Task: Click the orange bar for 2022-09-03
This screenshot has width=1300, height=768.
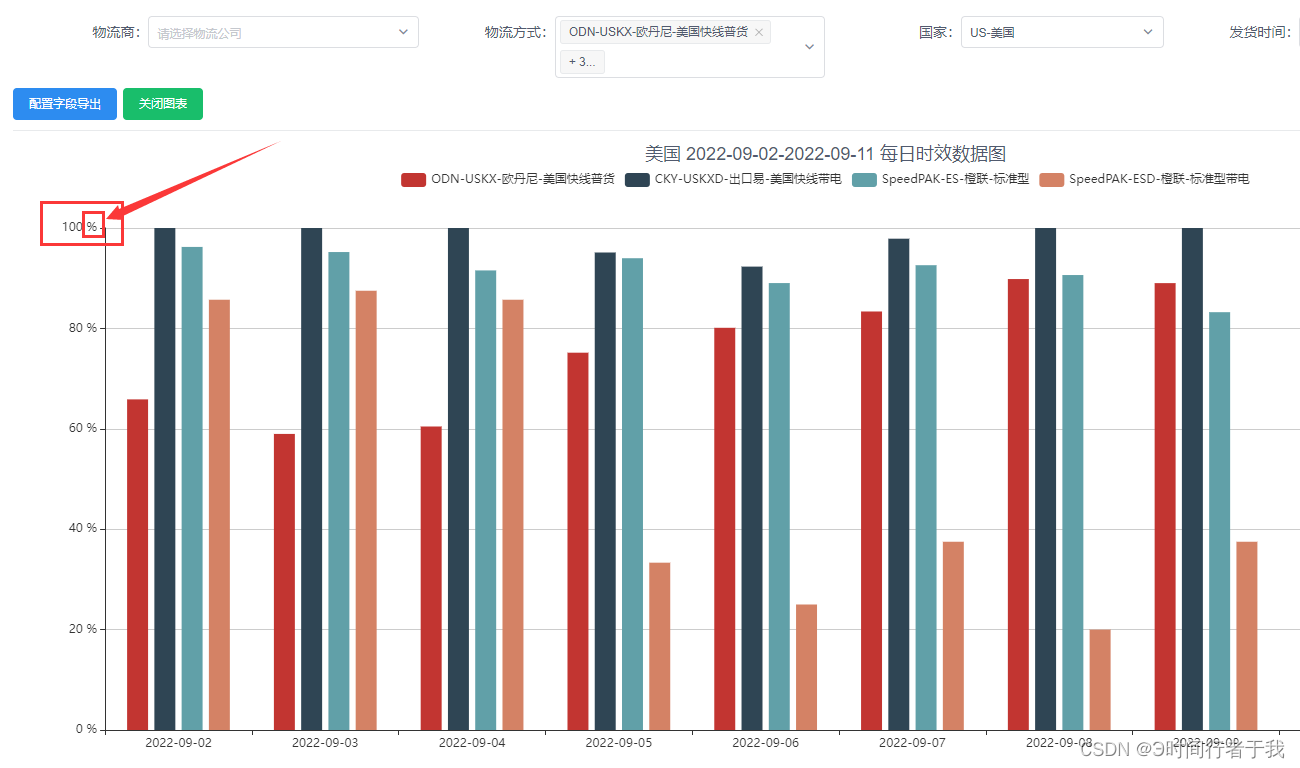Action: (366, 511)
